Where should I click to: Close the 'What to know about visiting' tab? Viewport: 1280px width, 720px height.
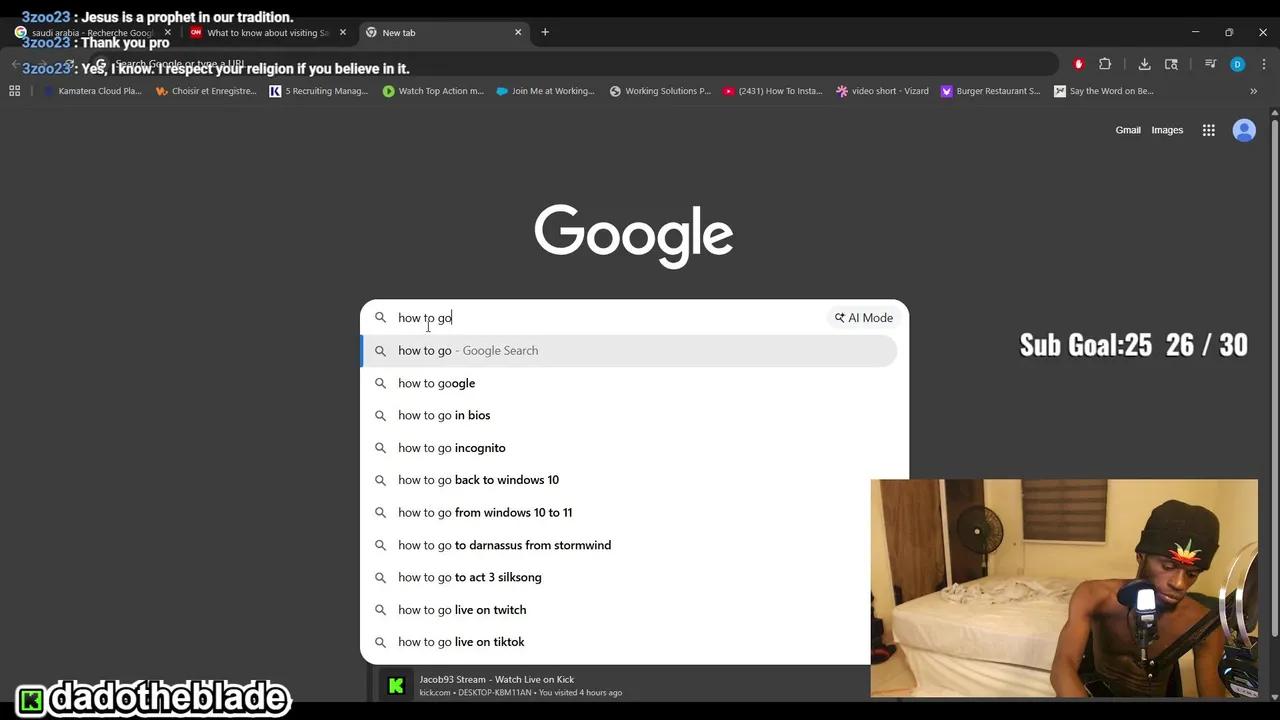pos(343,32)
